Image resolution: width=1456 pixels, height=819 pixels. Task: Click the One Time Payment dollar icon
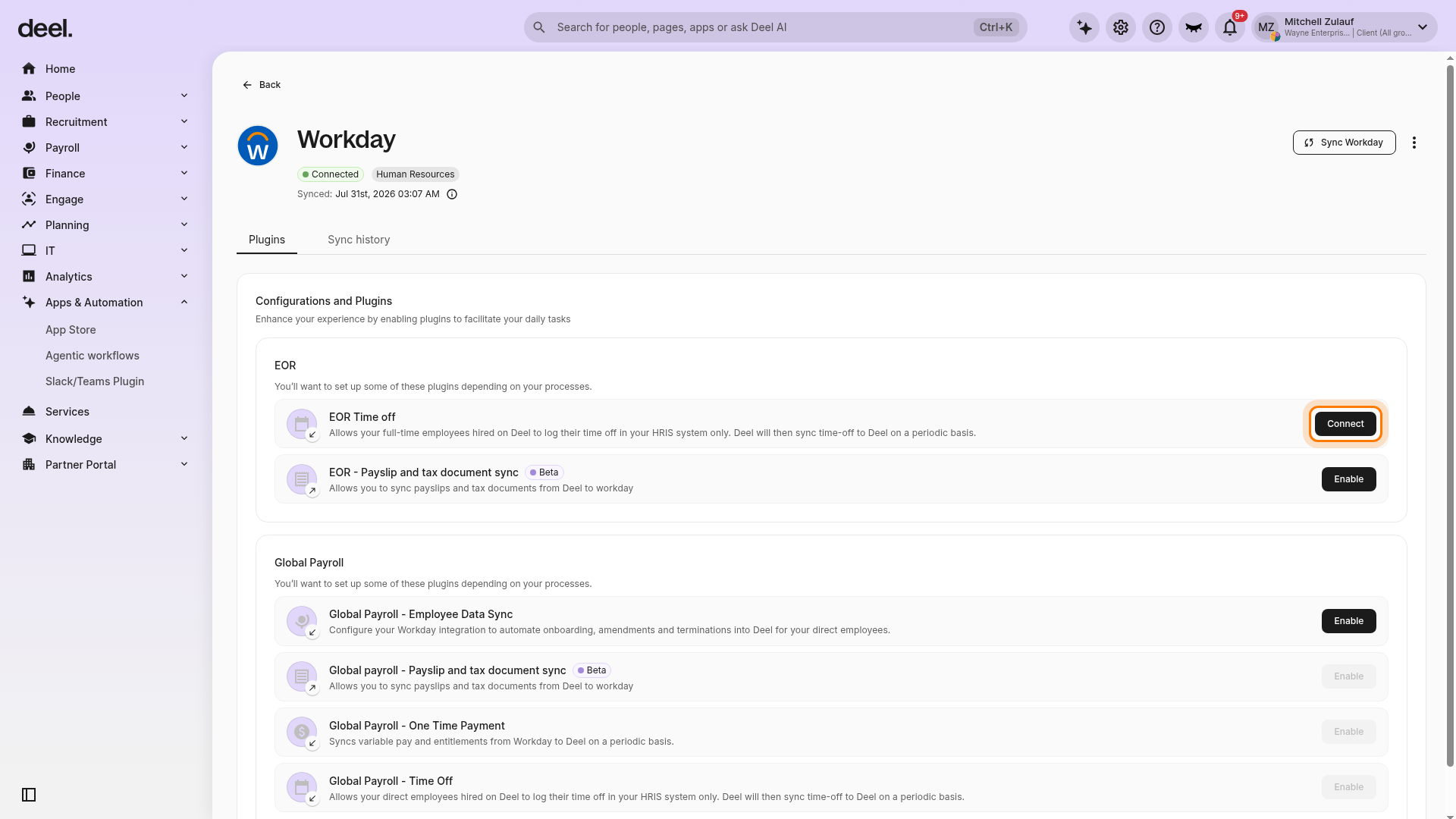[x=302, y=732]
